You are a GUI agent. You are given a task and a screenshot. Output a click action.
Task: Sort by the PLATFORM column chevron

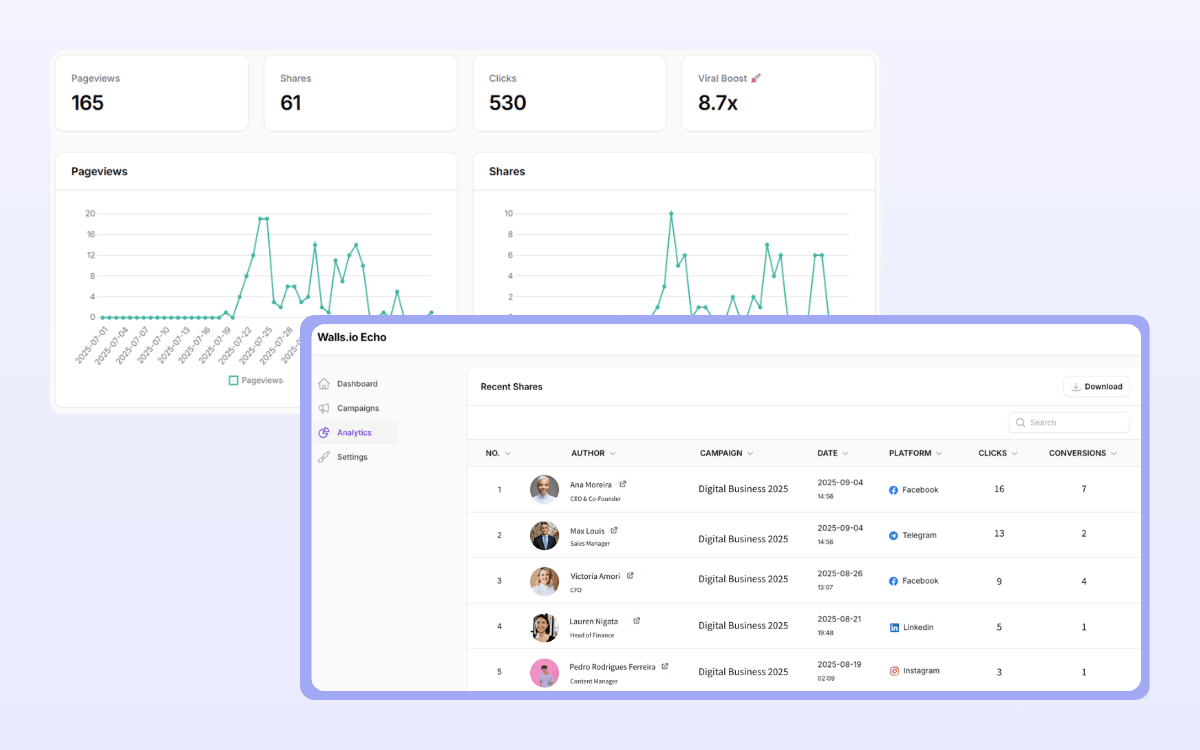939,454
